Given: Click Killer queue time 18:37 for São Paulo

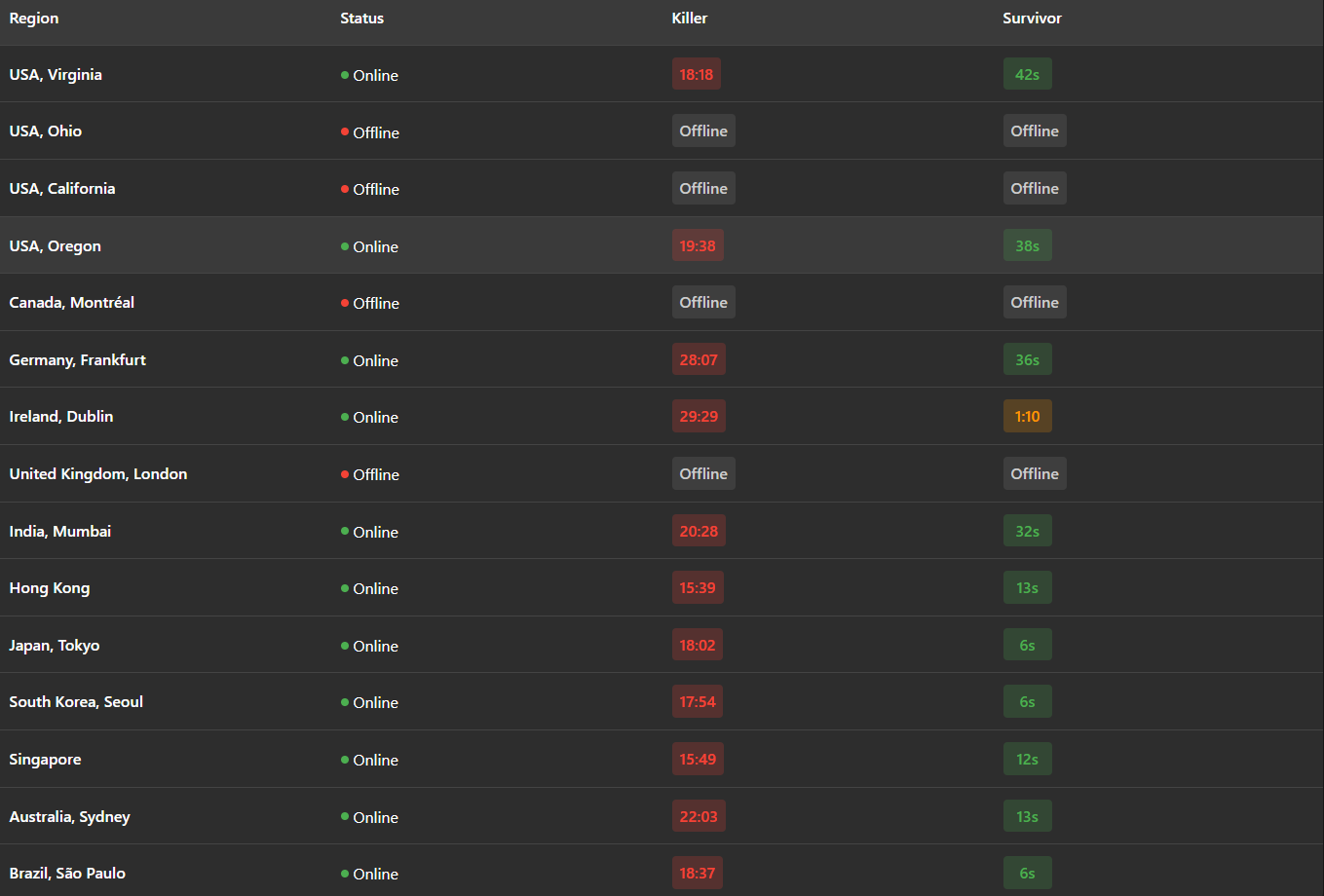Looking at the screenshot, I should click(x=698, y=873).
